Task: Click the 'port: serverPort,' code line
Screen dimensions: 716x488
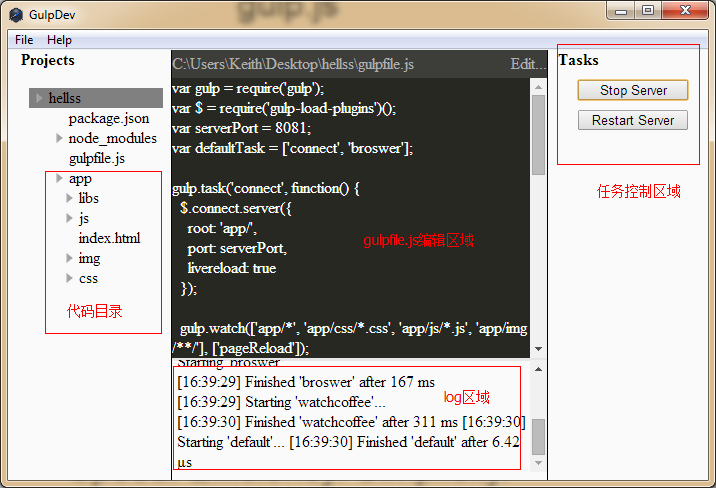Action: coord(237,248)
